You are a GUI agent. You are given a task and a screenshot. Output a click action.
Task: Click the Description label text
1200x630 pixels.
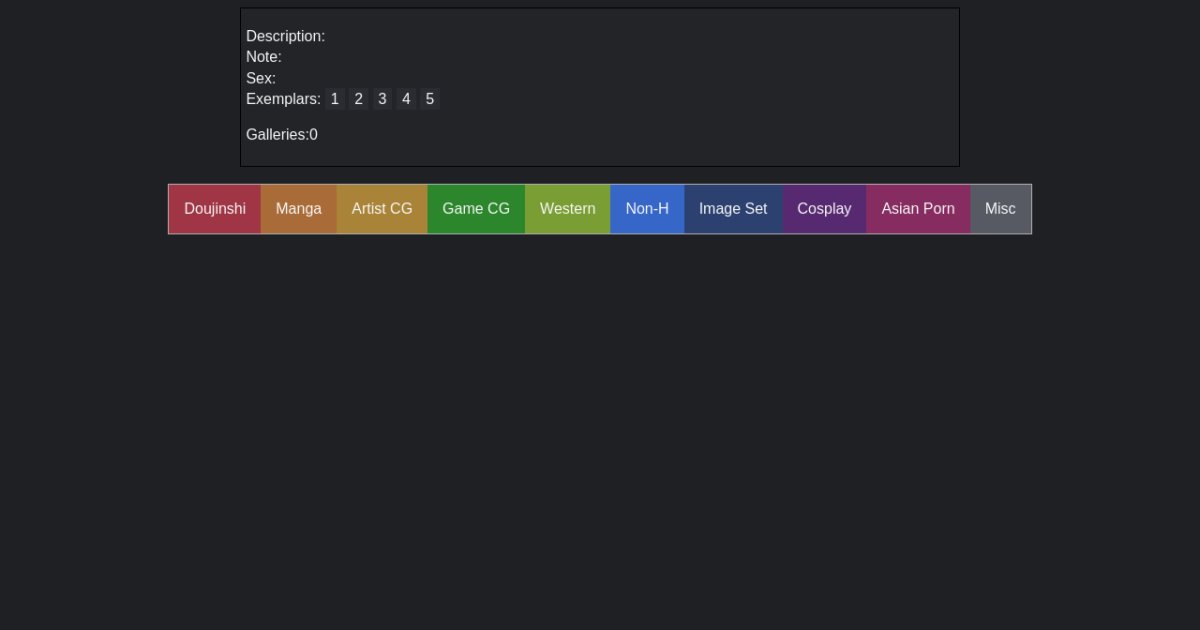(285, 36)
